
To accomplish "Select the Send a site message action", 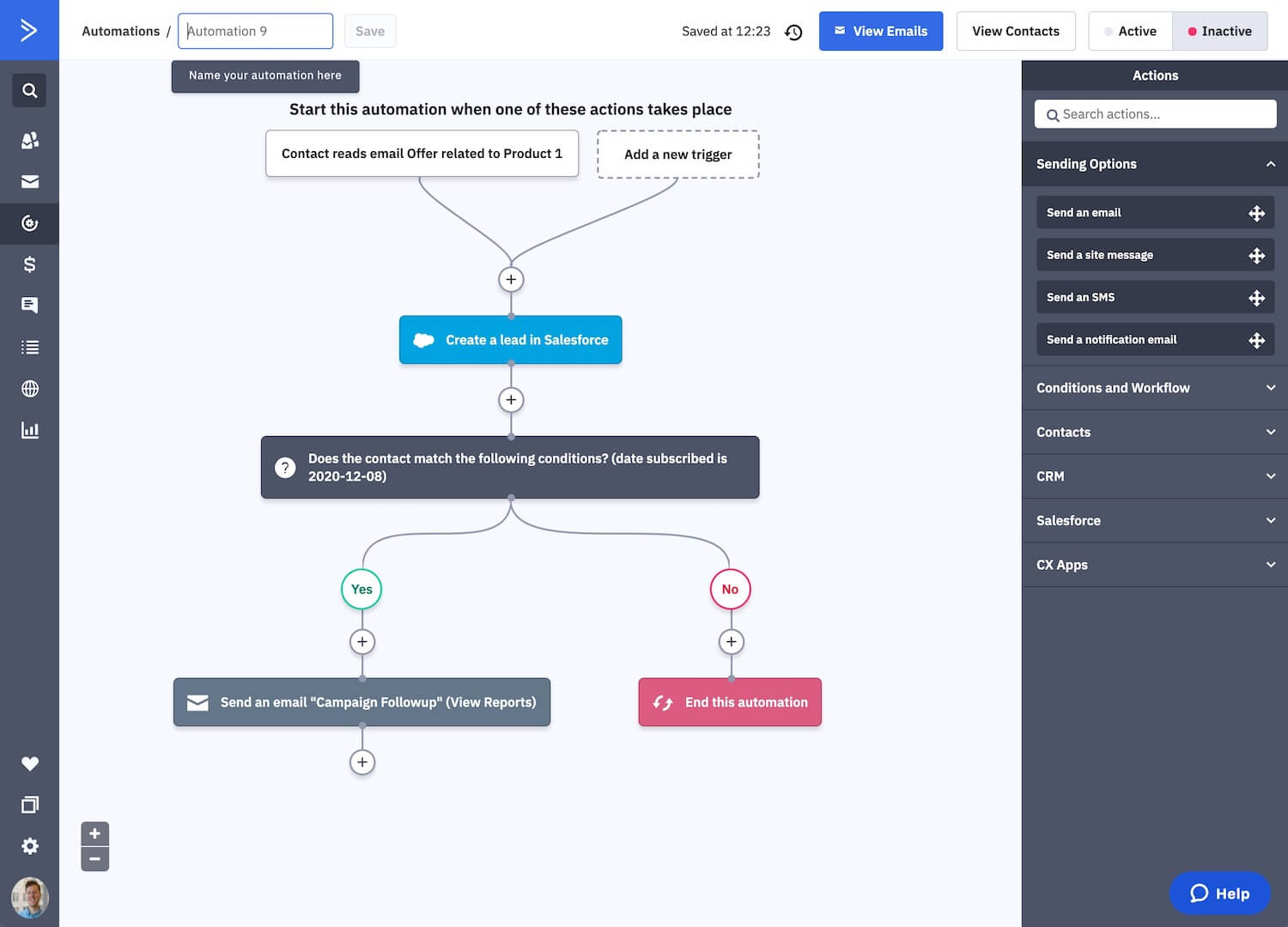I will [1155, 255].
